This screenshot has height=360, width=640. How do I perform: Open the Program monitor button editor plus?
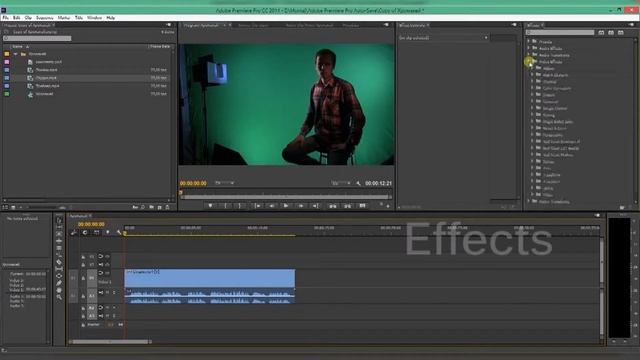388,206
